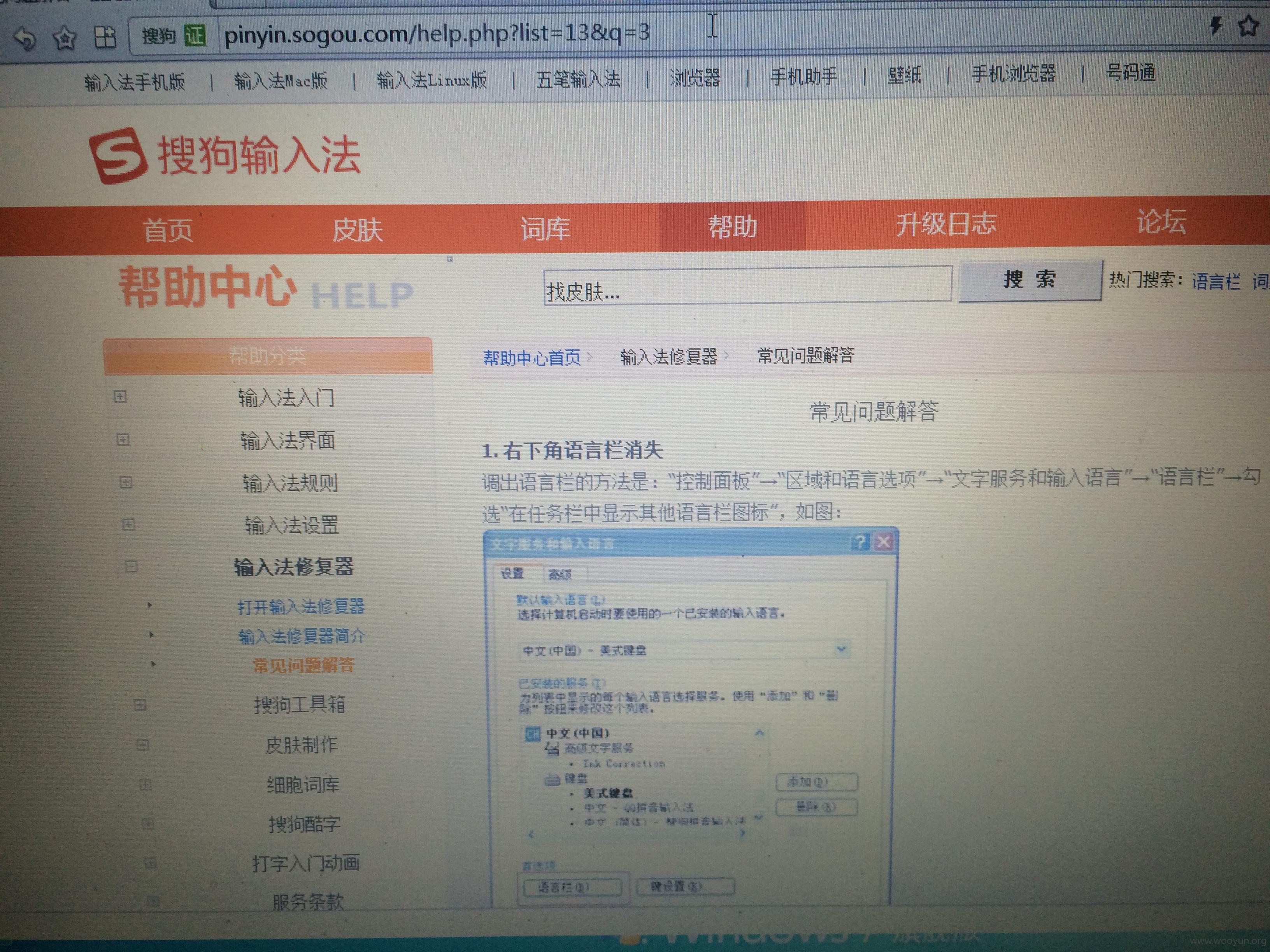The width and height of the screenshot is (1270, 952).
Task: Select 输入法设置 in help categories
Action: pos(292,525)
